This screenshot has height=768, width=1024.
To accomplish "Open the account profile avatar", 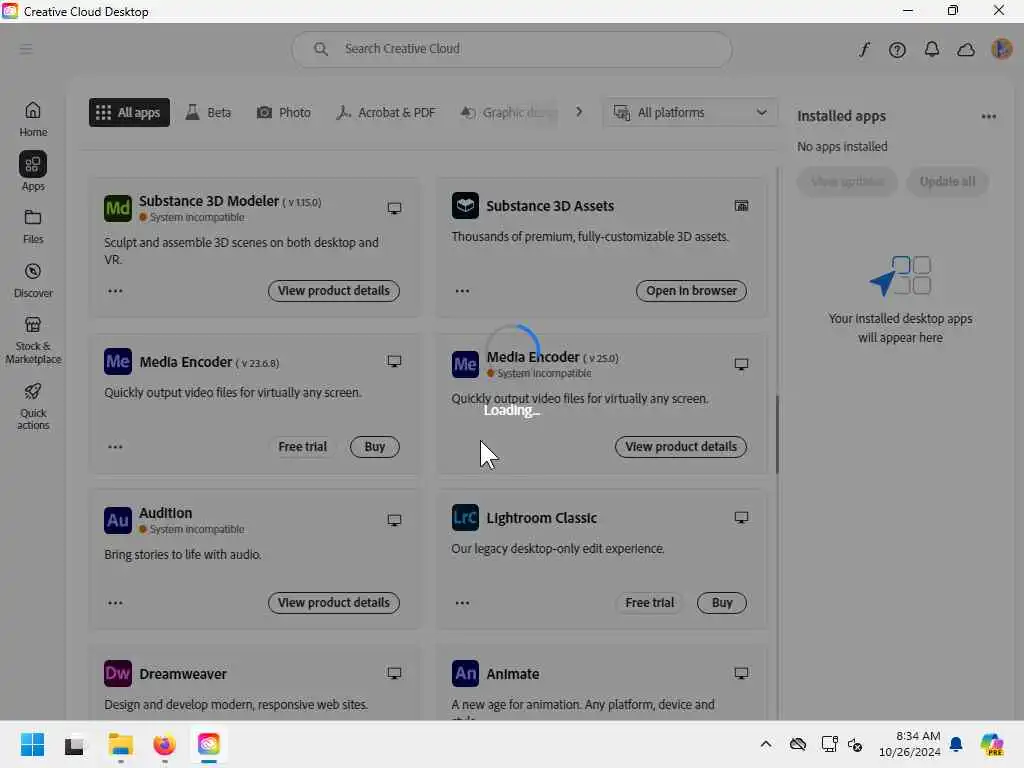I will click(x=1001, y=49).
